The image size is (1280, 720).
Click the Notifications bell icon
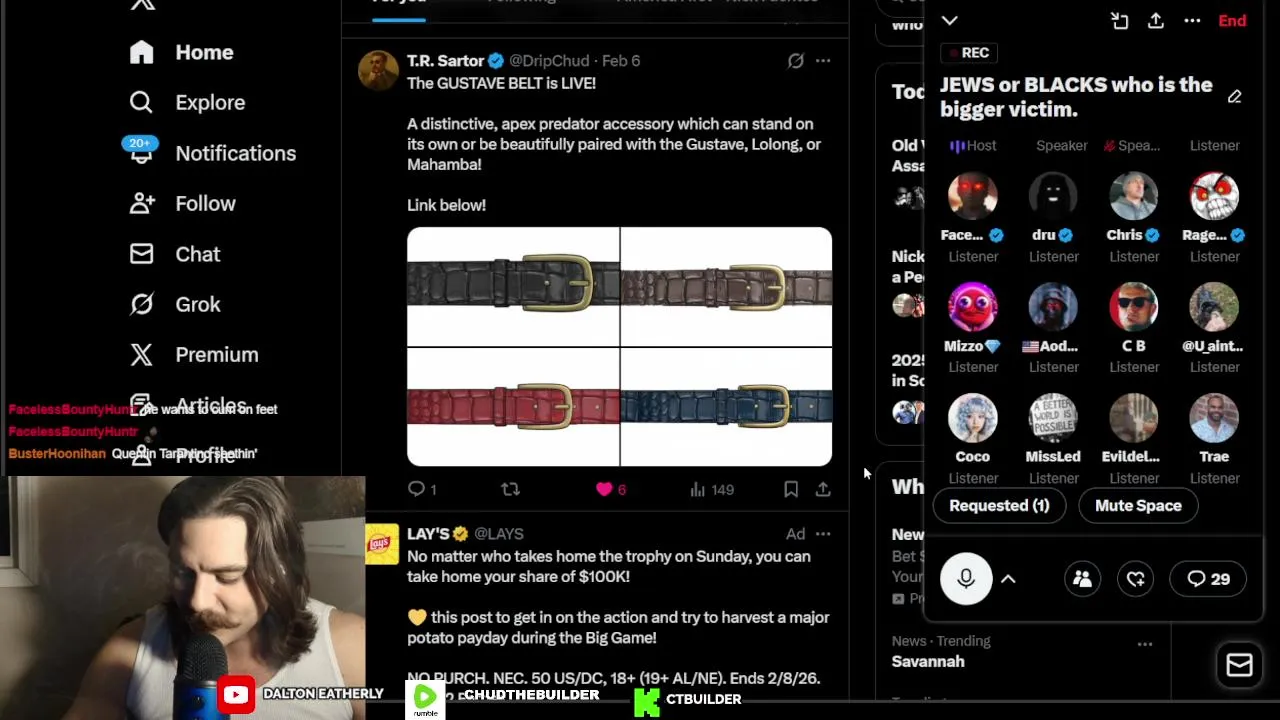click(141, 153)
